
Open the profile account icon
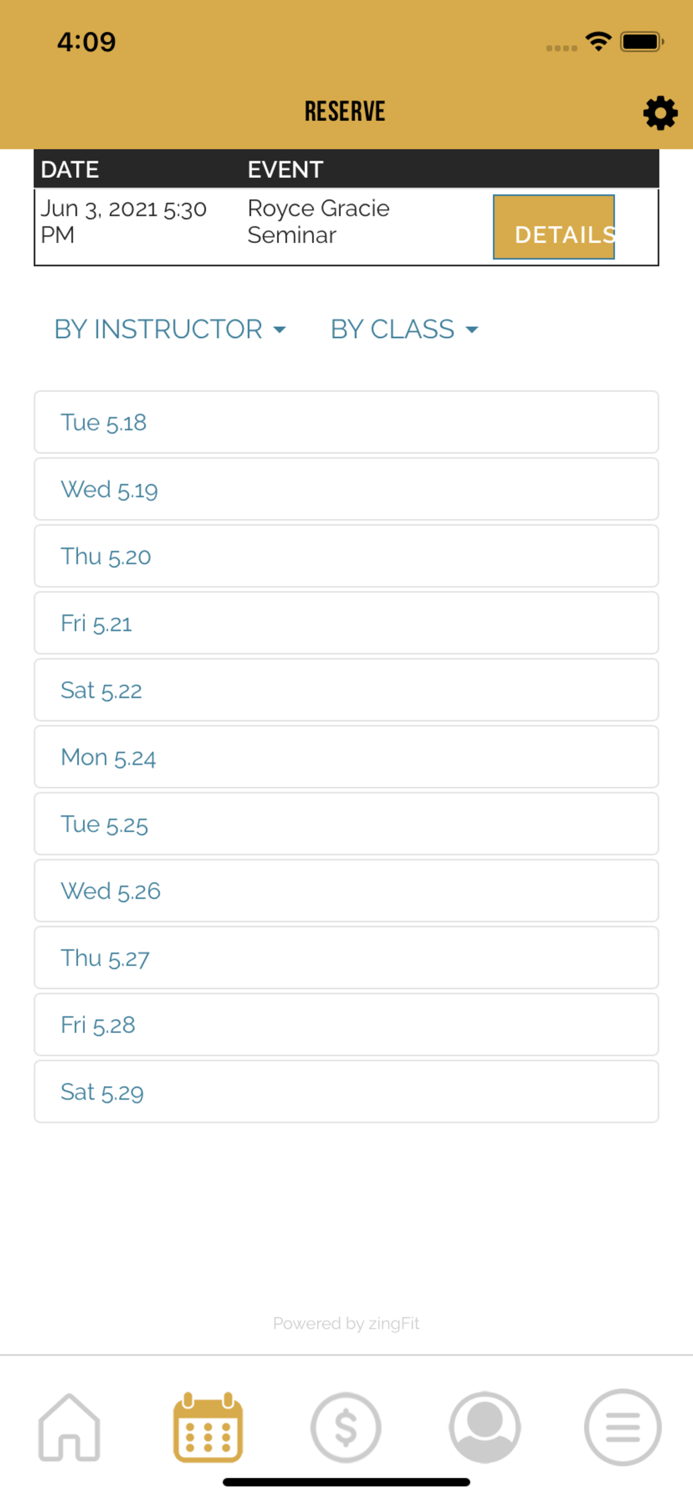click(484, 1427)
